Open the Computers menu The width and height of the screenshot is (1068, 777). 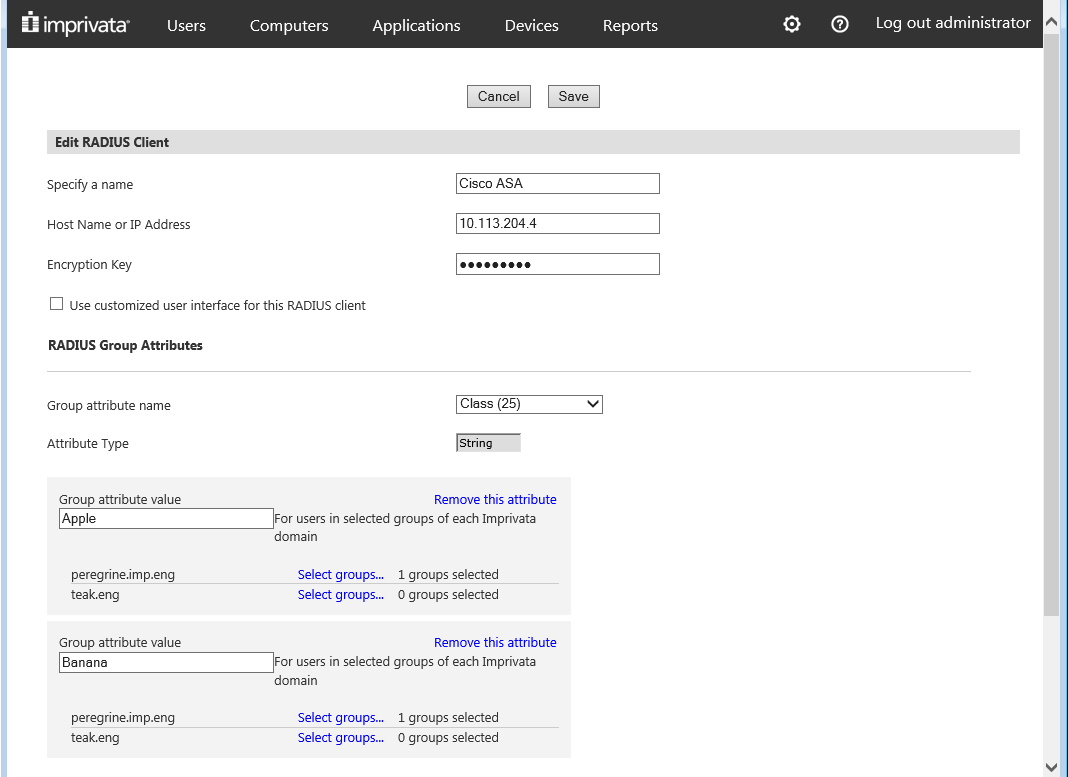(x=289, y=25)
